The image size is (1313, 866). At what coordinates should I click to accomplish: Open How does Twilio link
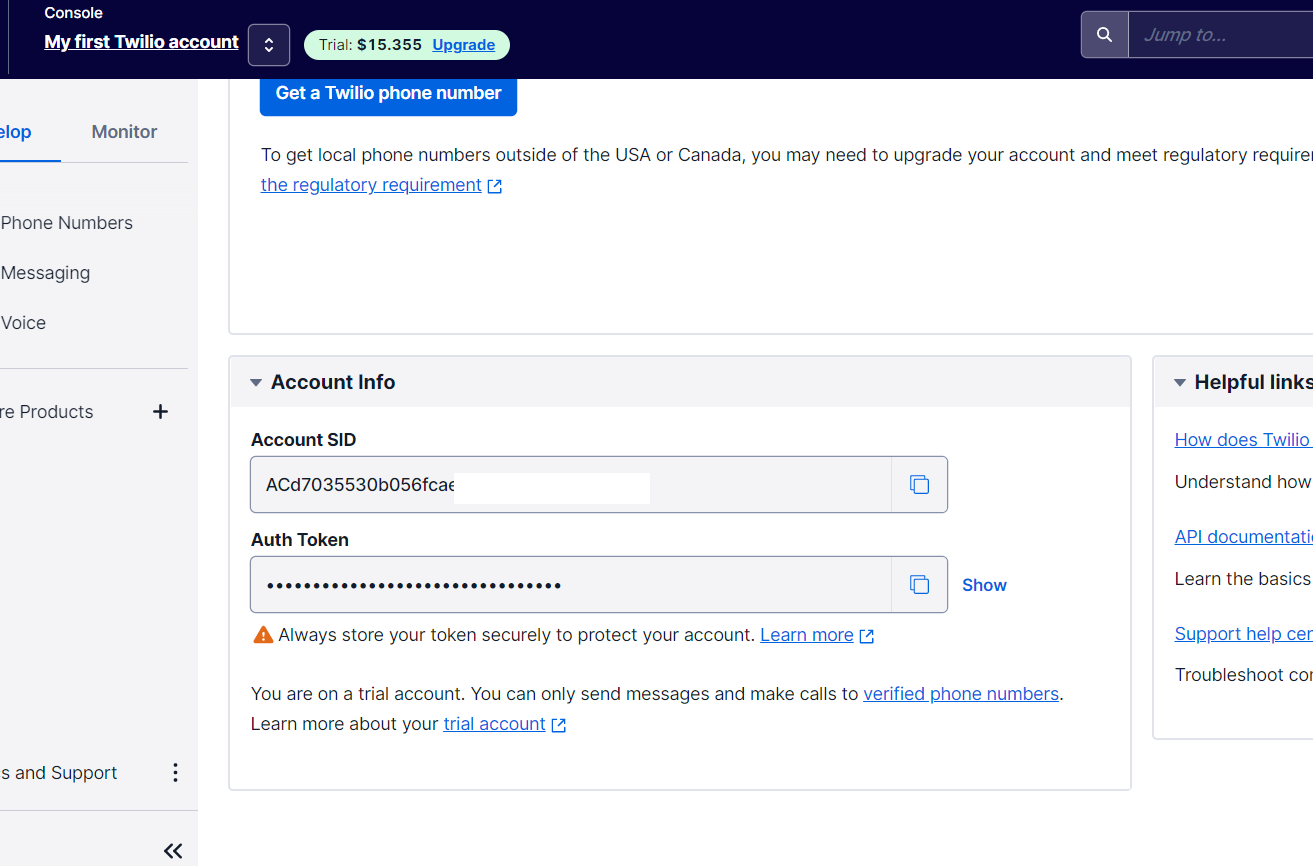pos(1243,440)
